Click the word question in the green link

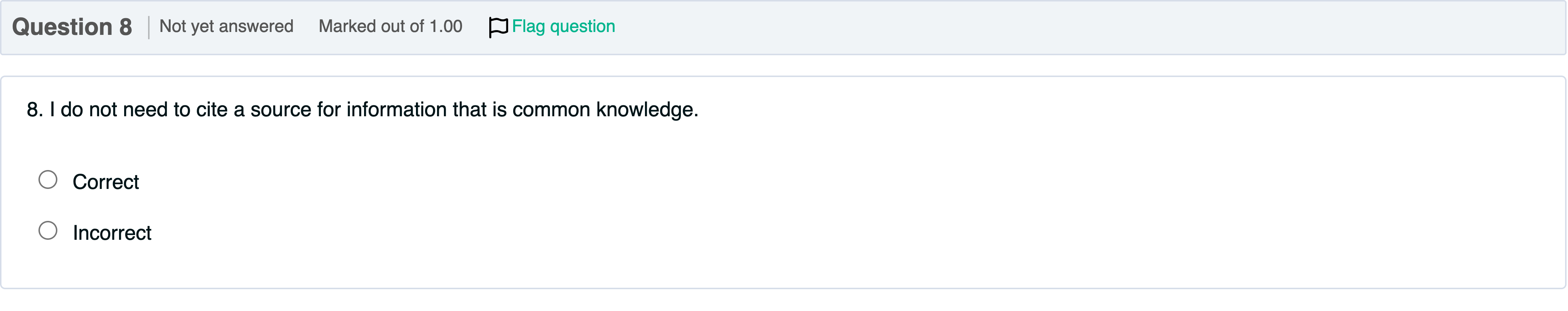click(x=582, y=27)
